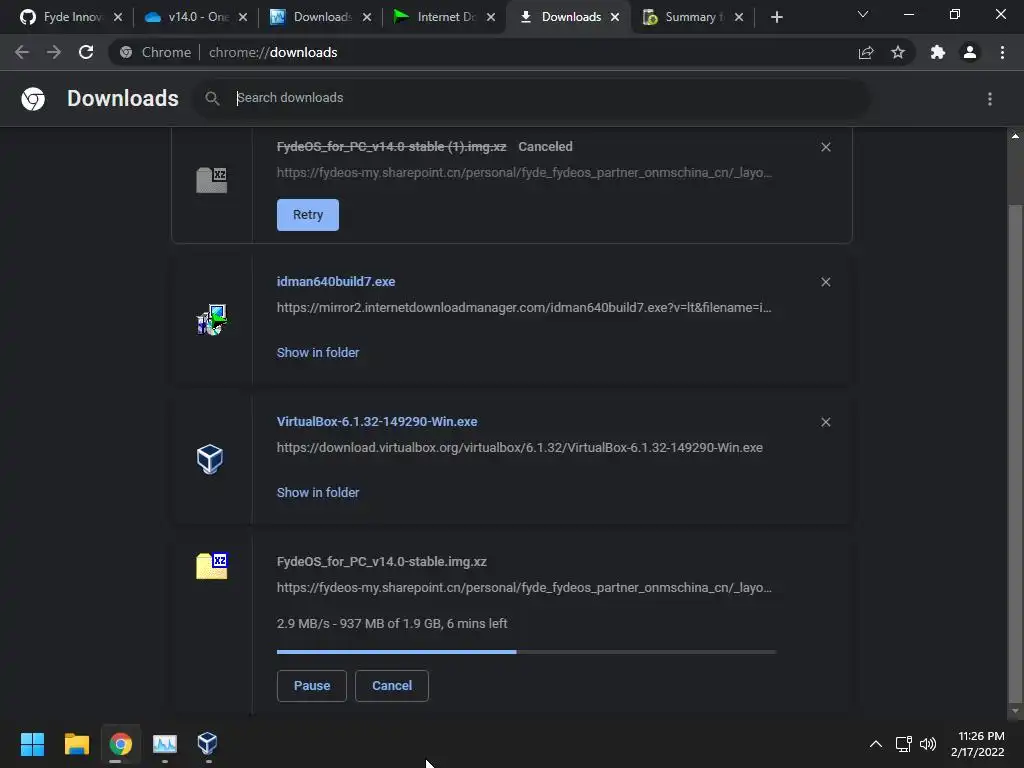Open the volume tray icon
This screenshot has width=1024, height=768.
click(928, 744)
